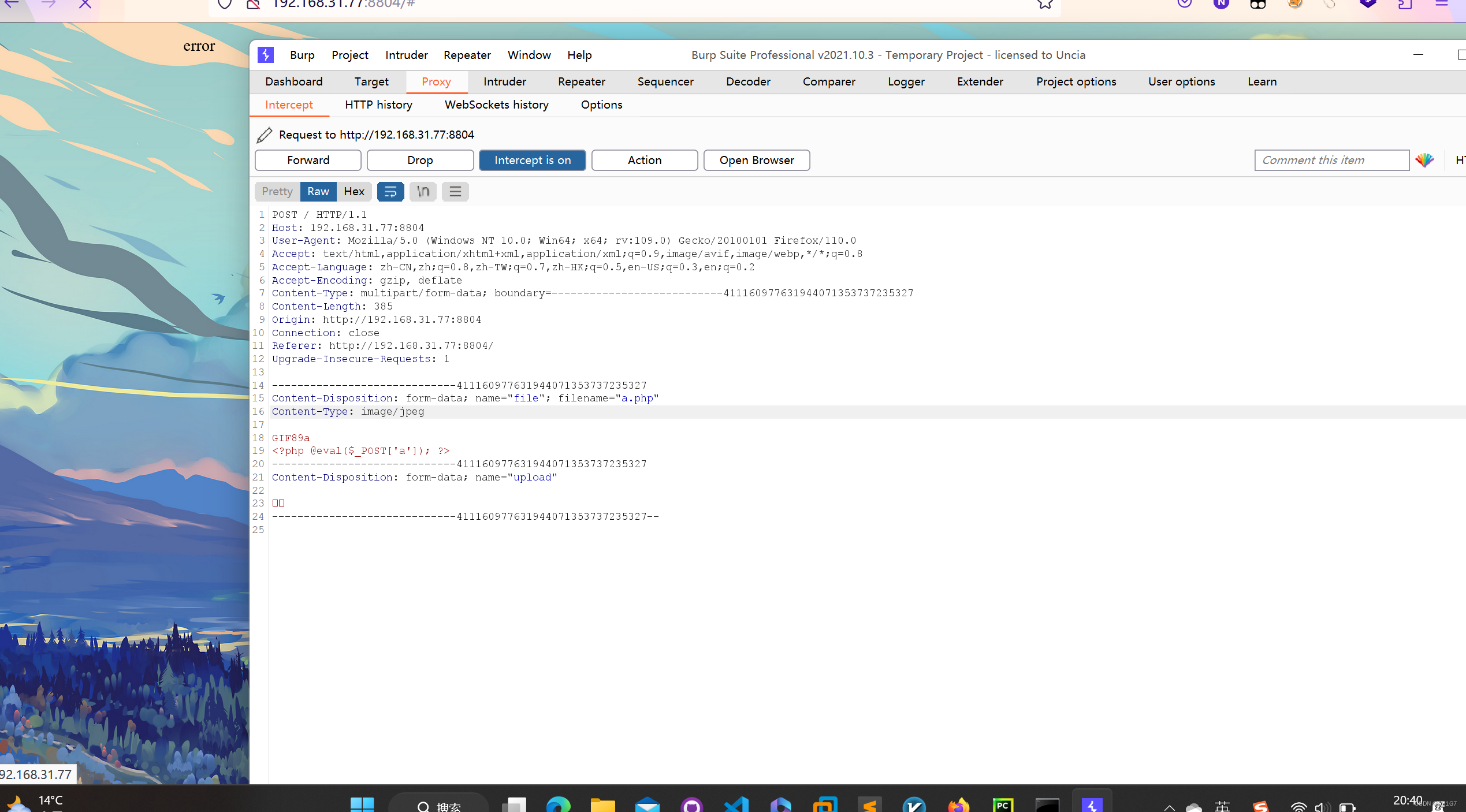This screenshot has height=812, width=1466.
Task: Open the Extender tab
Action: click(x=980, y=82)
